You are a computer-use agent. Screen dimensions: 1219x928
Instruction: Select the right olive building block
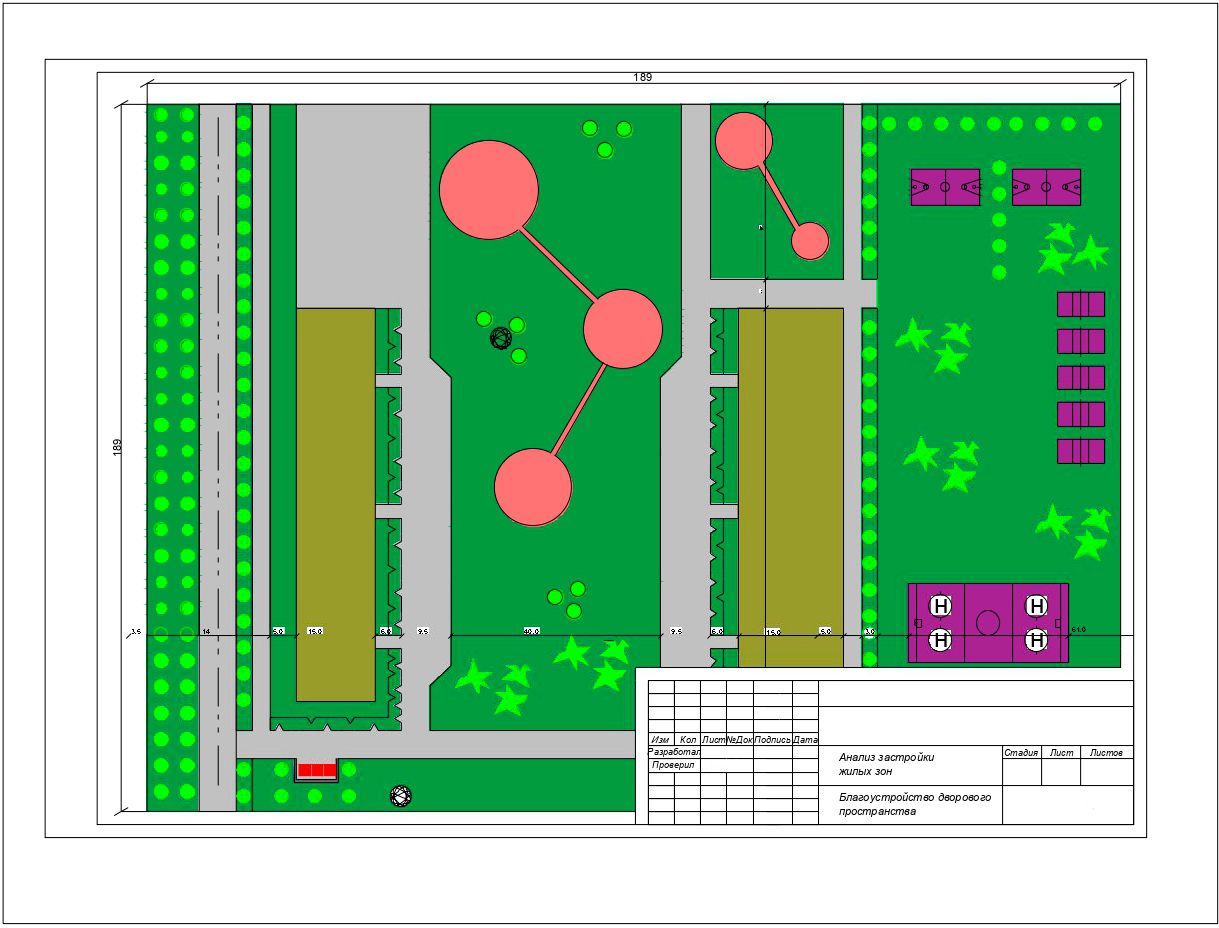tap(791, 487)
